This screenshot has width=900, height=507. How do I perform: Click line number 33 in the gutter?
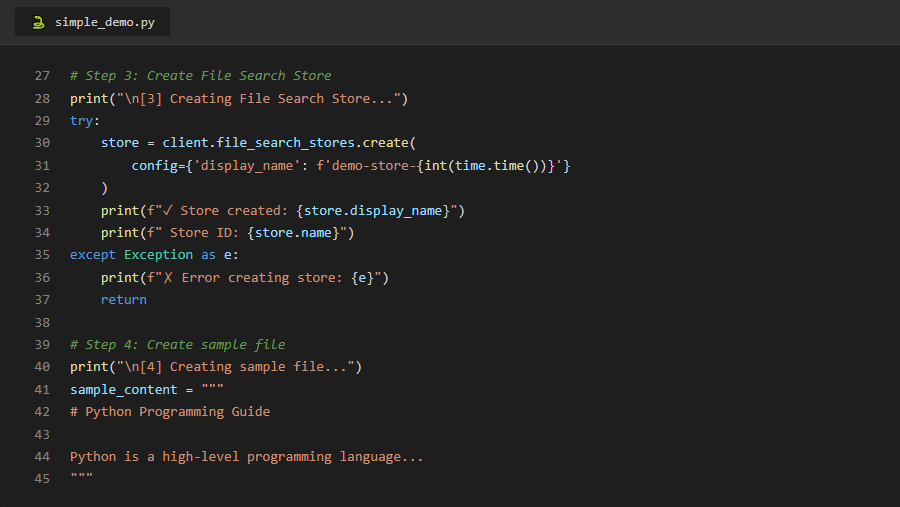42,211
